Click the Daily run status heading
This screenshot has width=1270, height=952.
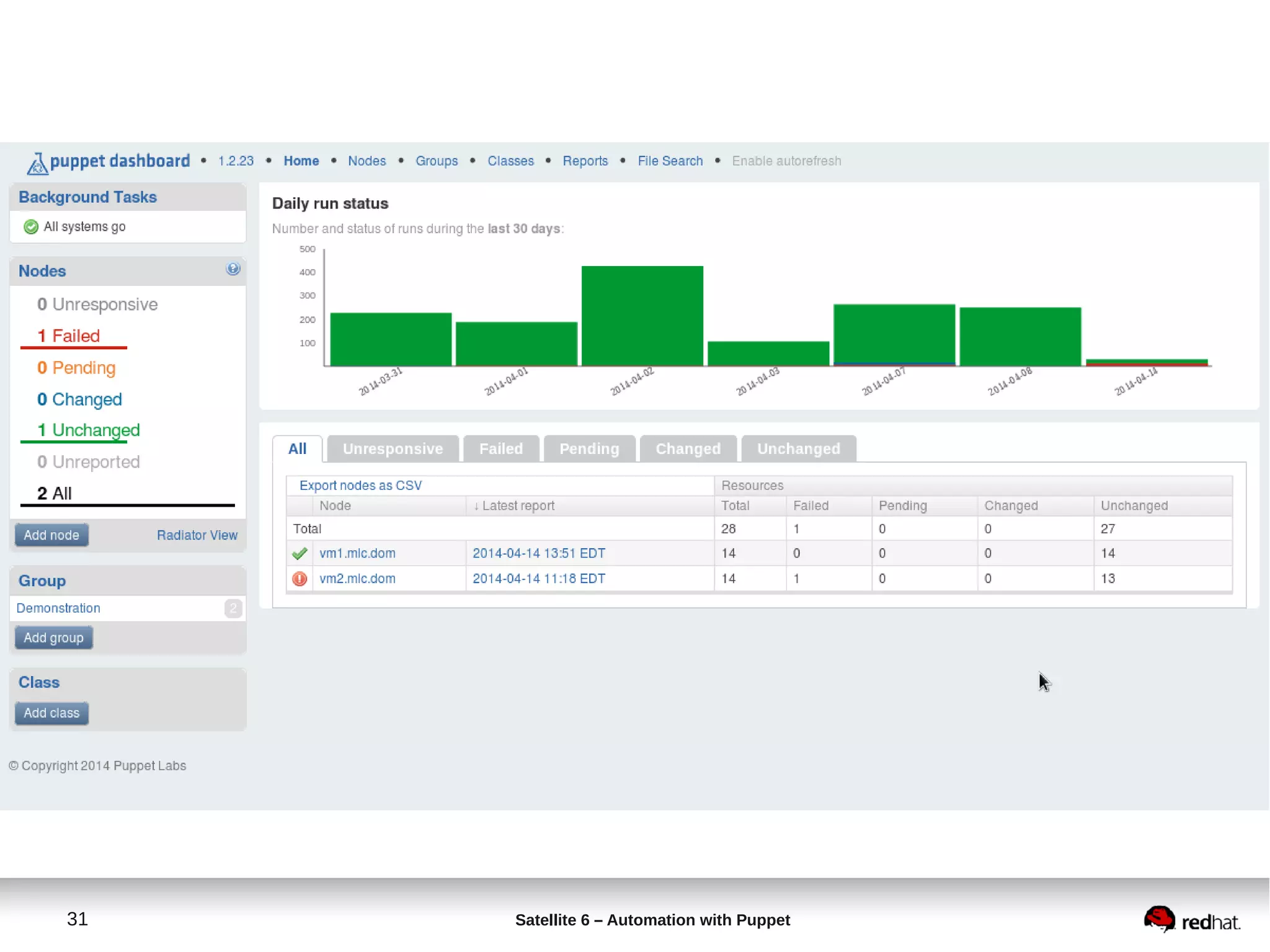click(330, 204)
